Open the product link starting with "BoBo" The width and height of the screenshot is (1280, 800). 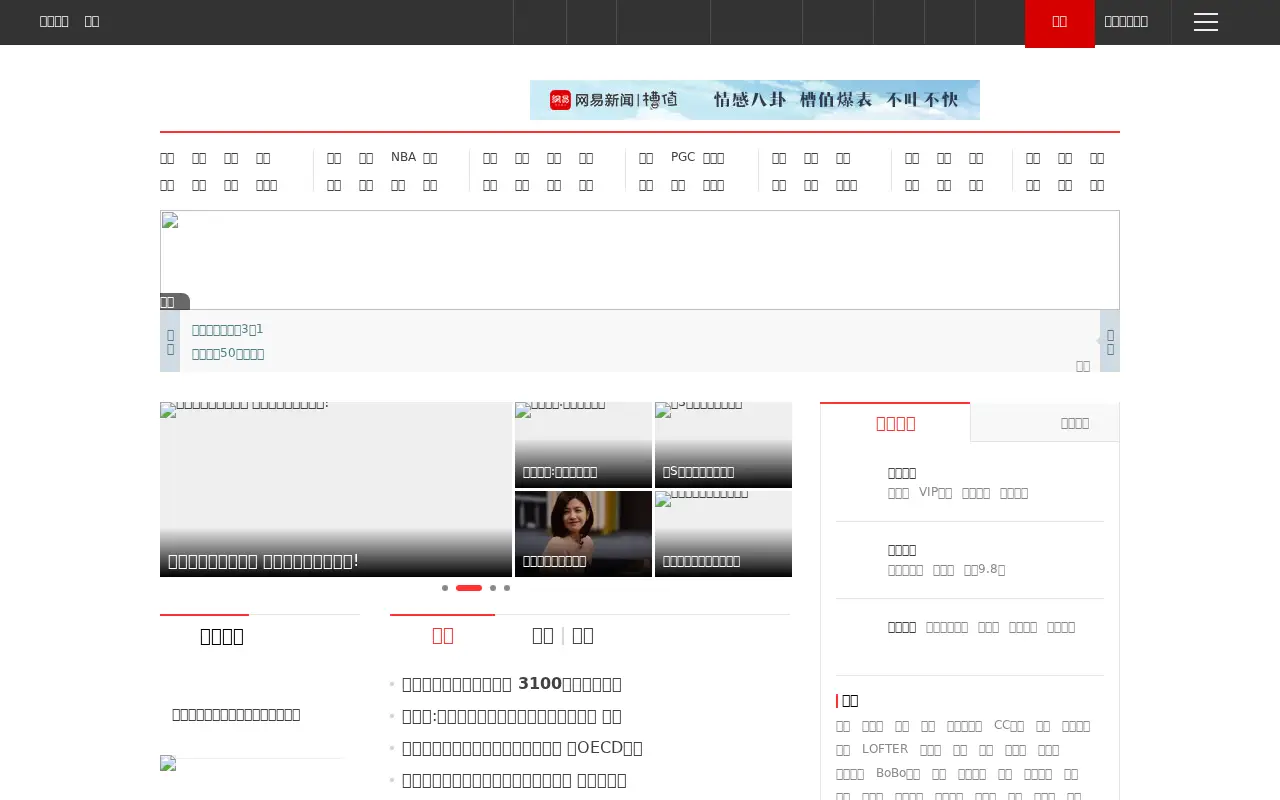pyautogui.click(x=898, y=773)
